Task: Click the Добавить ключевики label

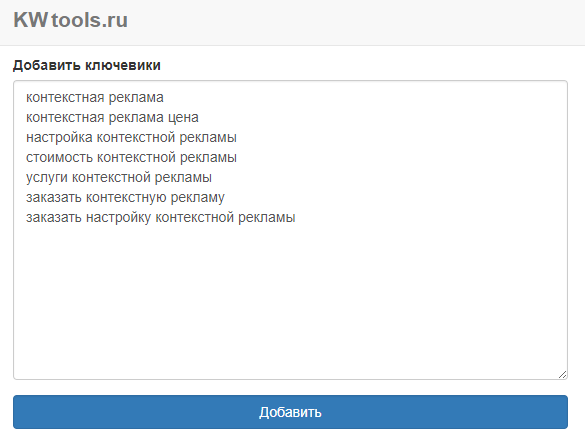Action: coord(87,65)
